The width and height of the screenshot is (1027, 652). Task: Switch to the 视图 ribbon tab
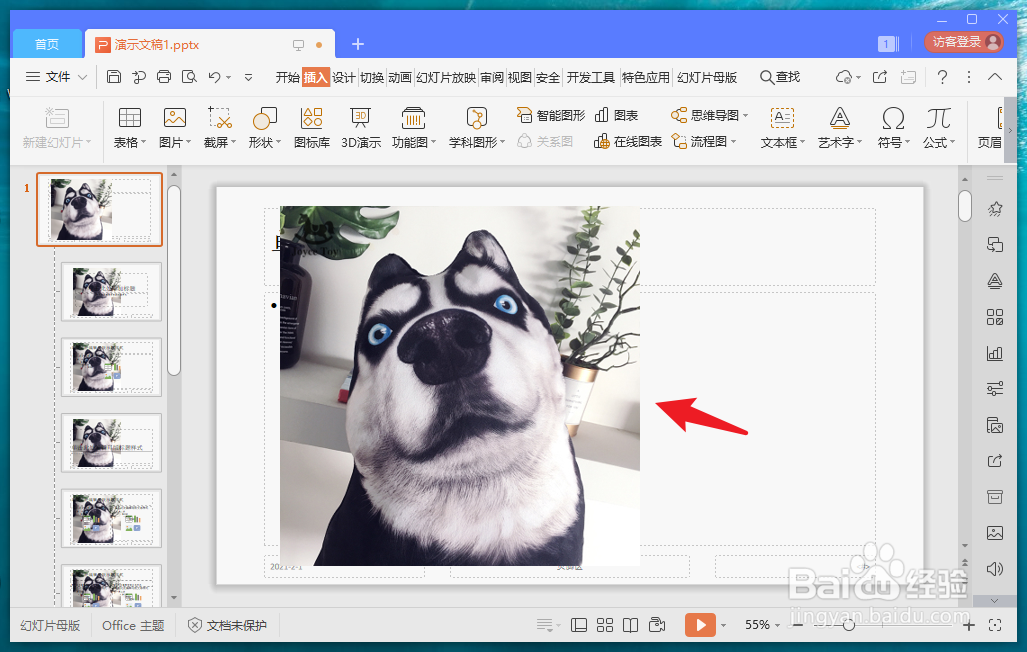click(519, 77)
